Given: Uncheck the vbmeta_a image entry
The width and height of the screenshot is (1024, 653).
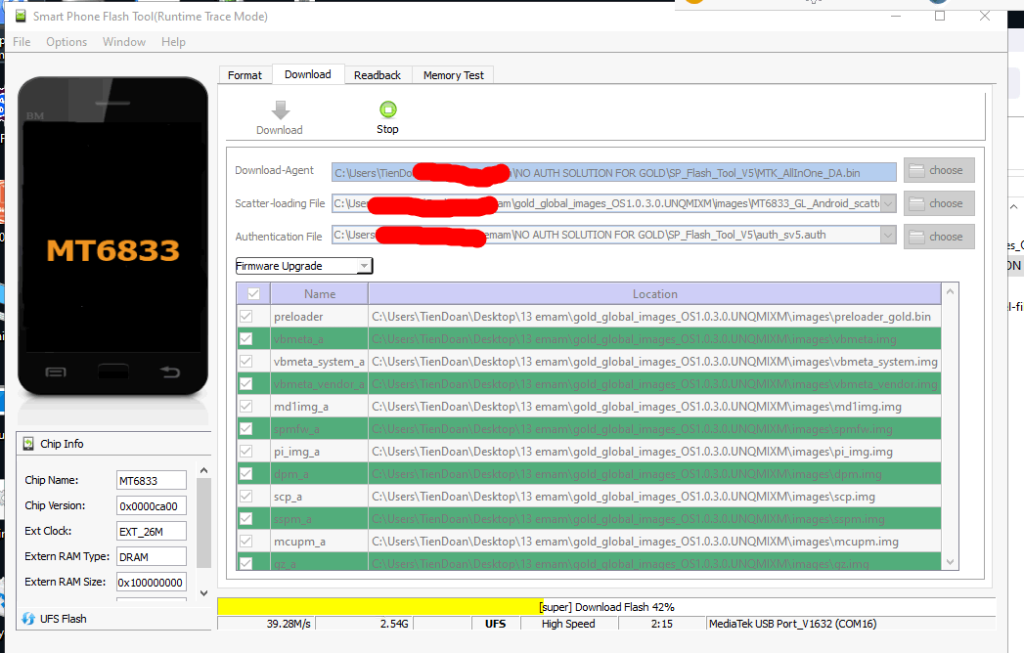Looking at the screenshot, I should (244, 338).
